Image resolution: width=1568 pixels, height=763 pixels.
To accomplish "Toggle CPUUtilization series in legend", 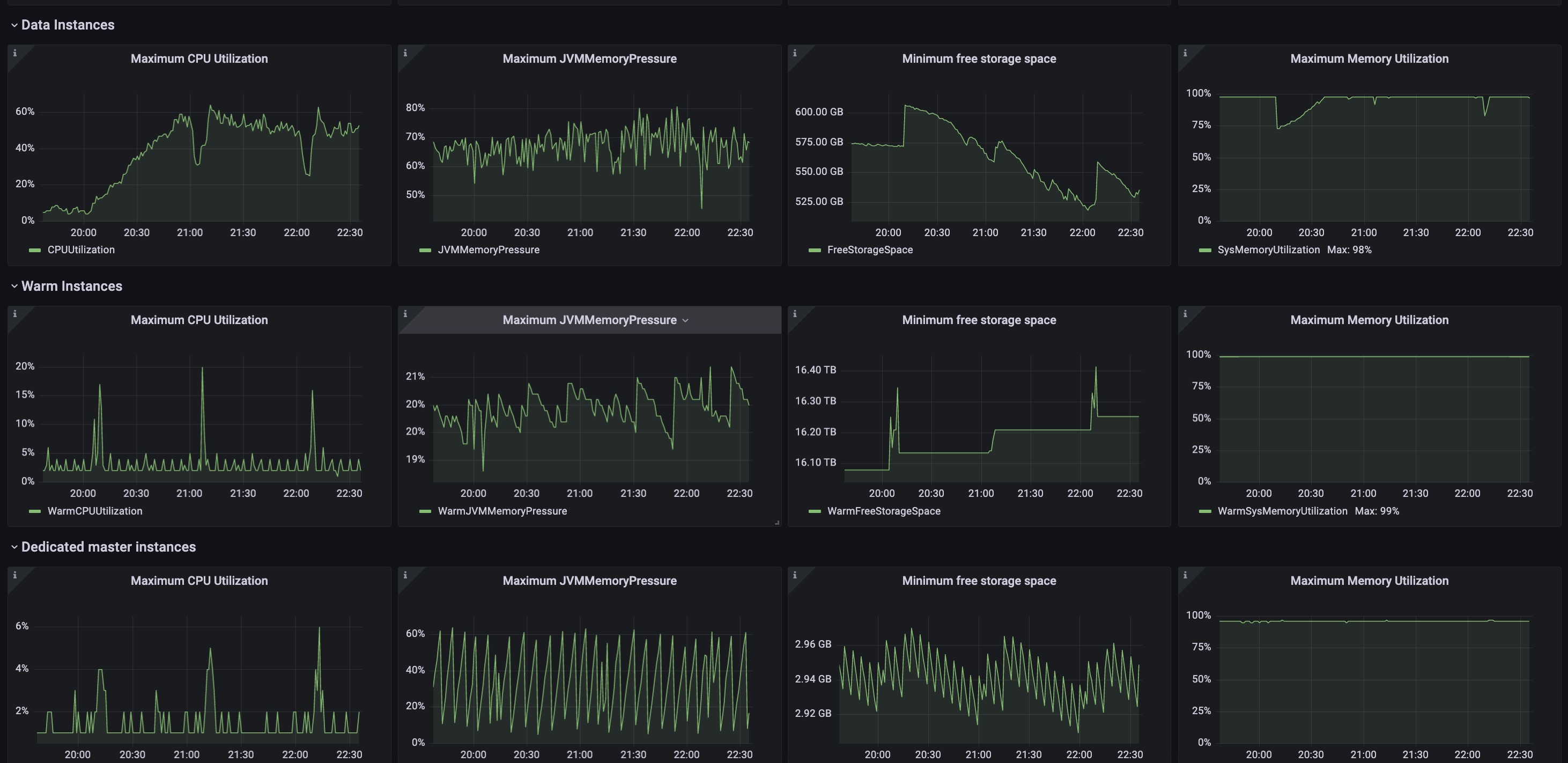I will [80, 250].
